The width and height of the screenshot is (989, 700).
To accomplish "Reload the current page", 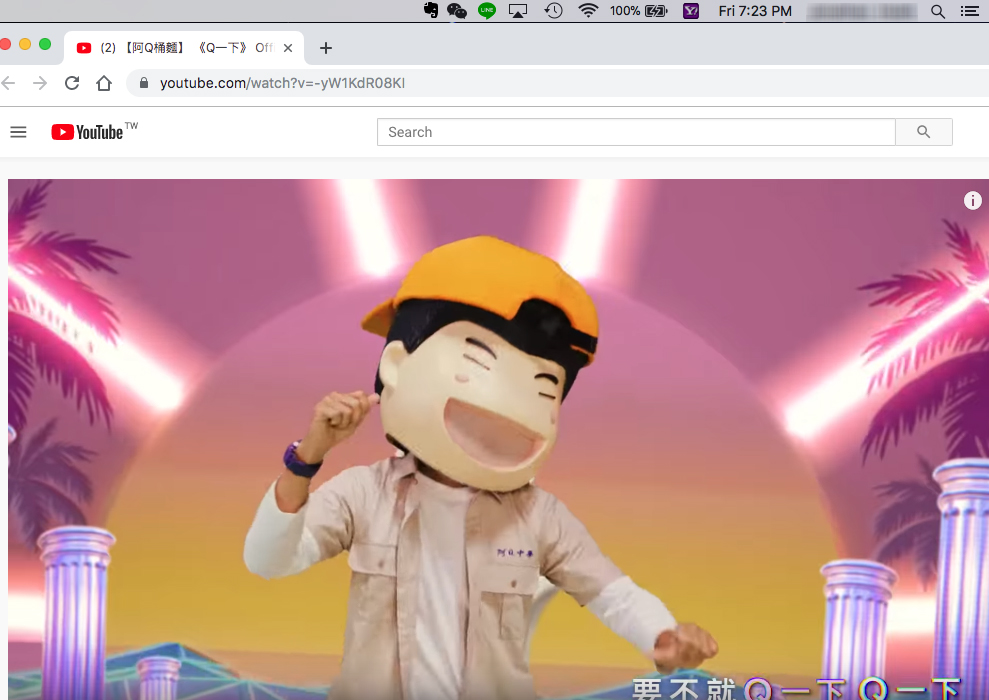I will click(72, 83).
